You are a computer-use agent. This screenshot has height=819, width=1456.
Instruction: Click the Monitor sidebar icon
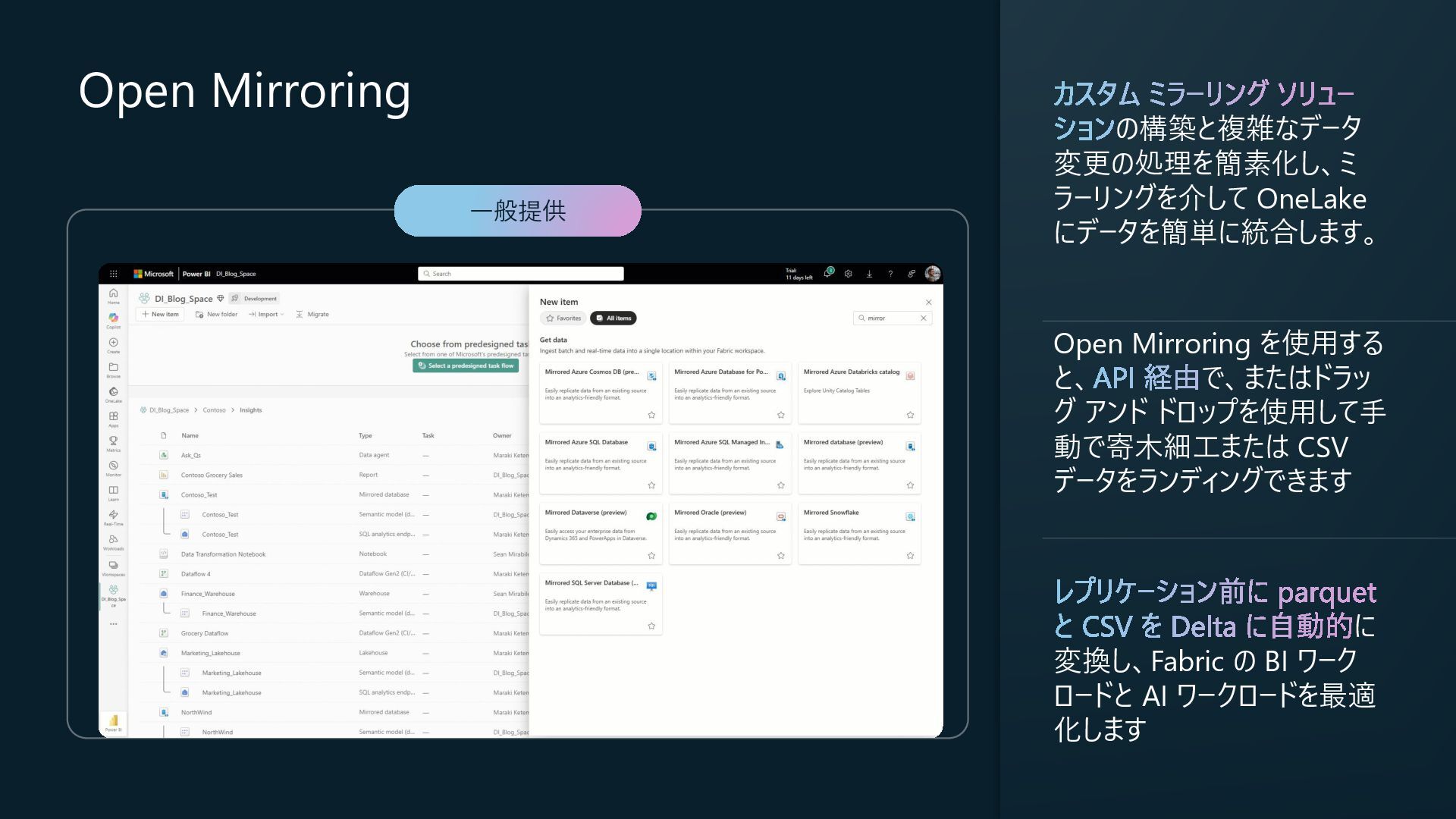[113, 466]
